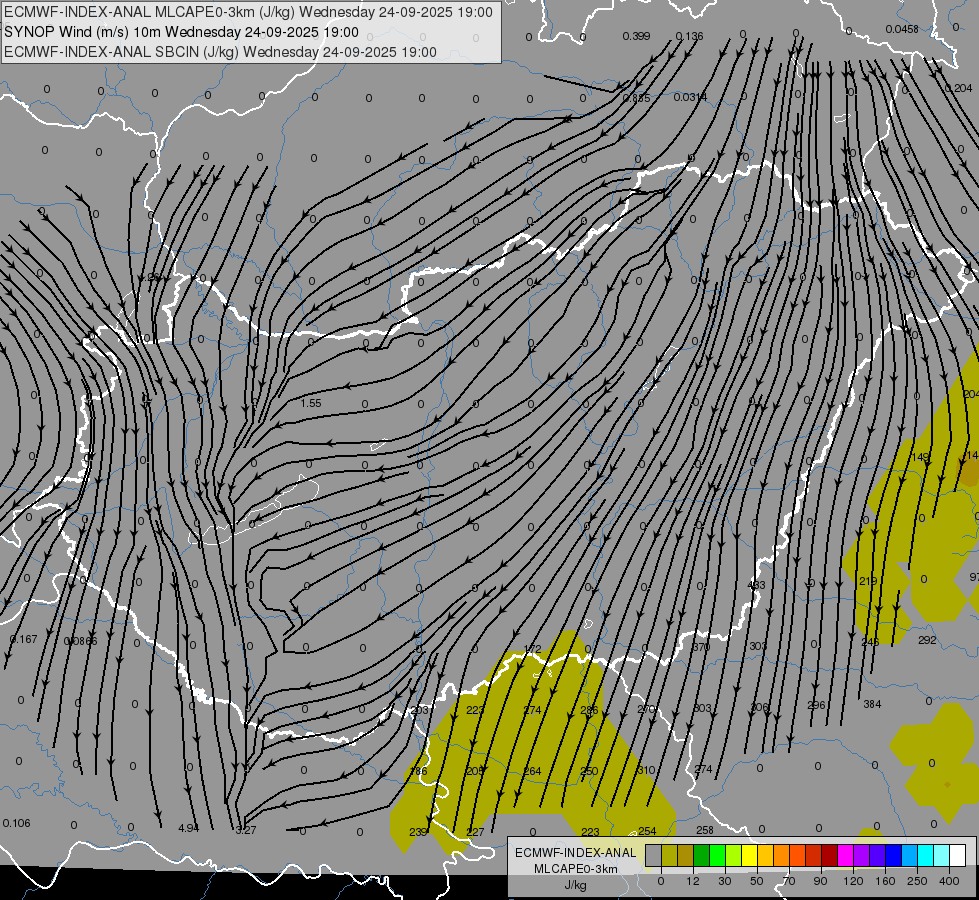The height and width of the screenshot is (900, 979).
Task: Click the map value 239
Action: coord(418,831)
